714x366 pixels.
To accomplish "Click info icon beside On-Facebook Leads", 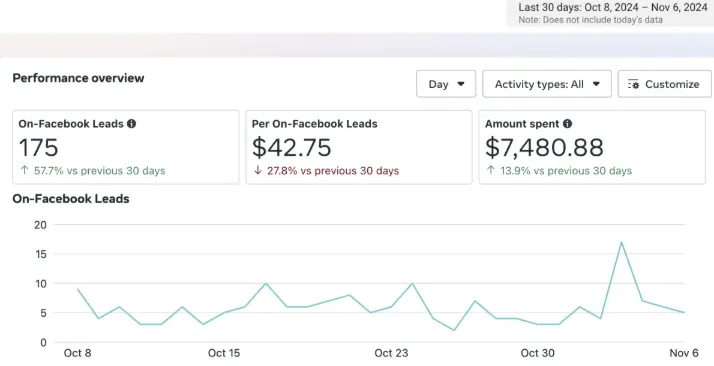I will pyautogui.click(x=132, y=124).
